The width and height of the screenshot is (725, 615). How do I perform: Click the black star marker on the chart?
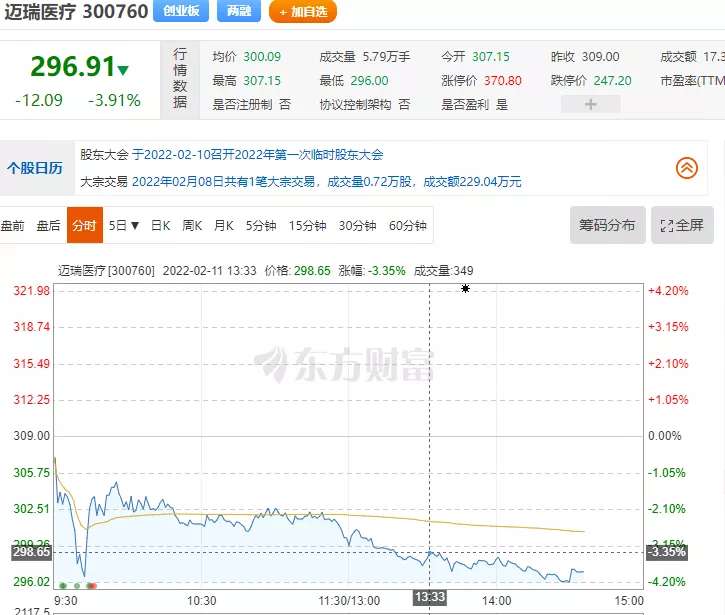pyautogui.click(x=465, y=289)
